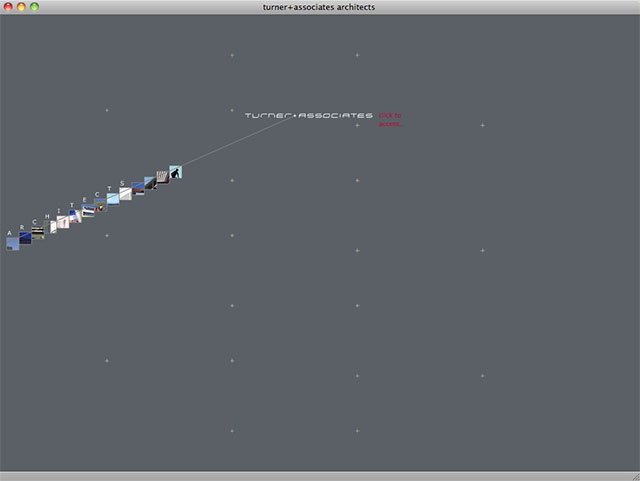Click the red 'click to access...' link
This screenshot has width=640, height=481.
tap(391, 120)
